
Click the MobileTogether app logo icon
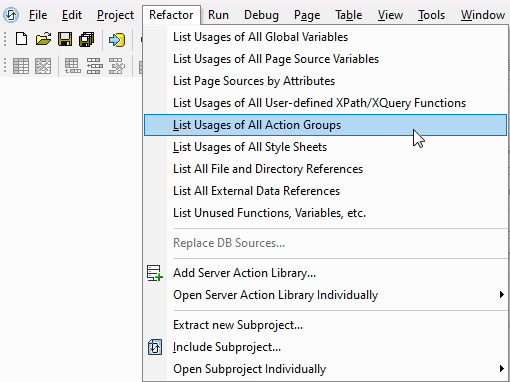coord(11,15)
